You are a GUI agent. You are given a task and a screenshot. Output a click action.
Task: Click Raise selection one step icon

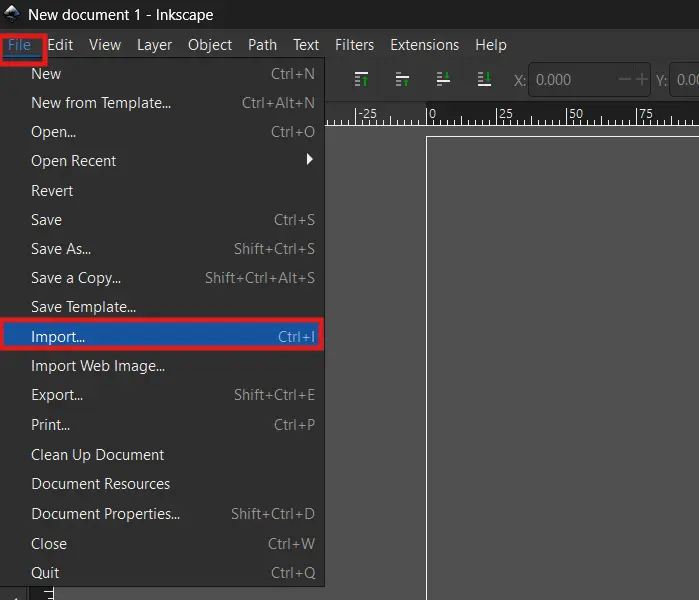pos(402,79)
